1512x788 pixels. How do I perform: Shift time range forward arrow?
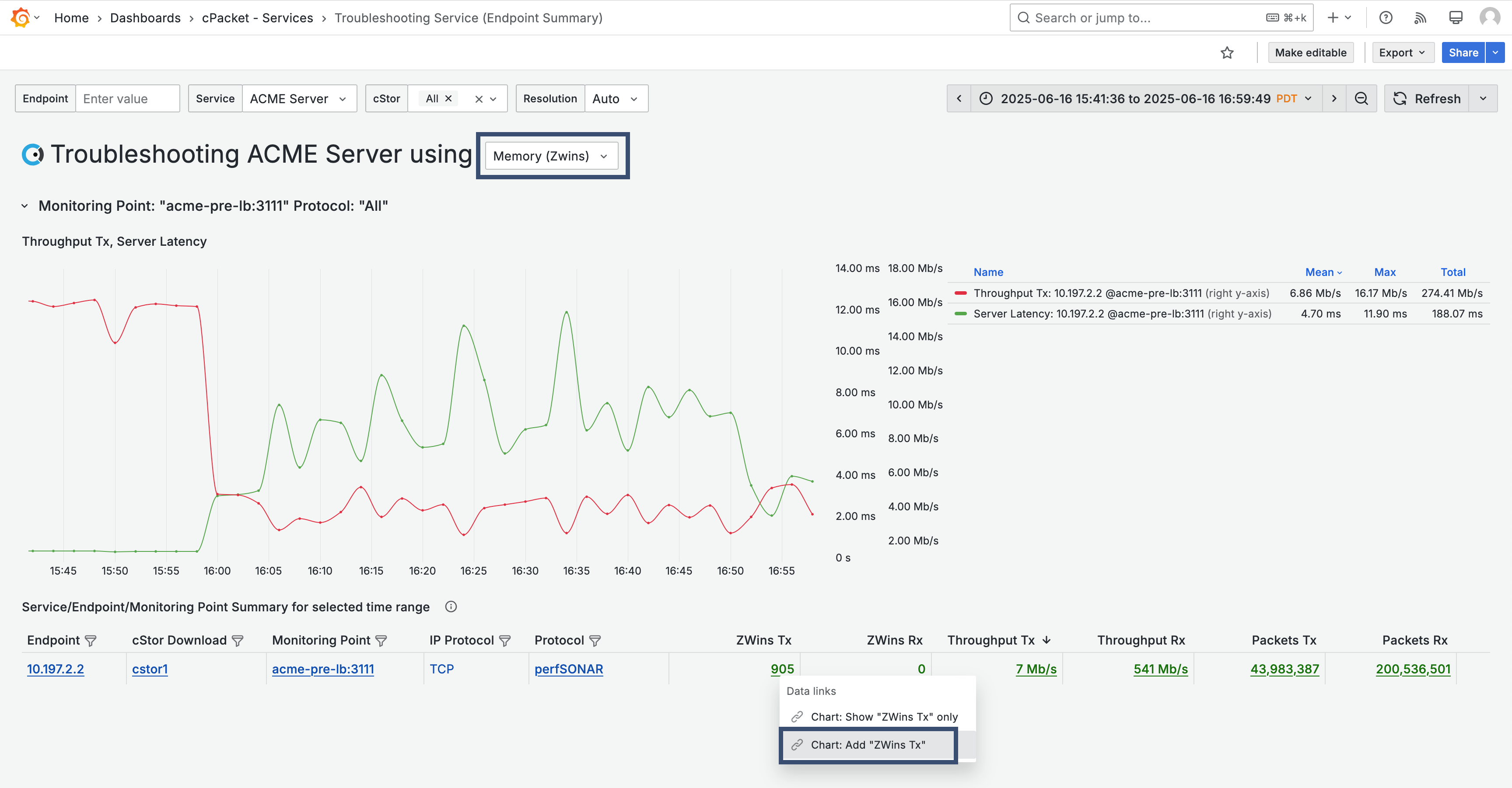click(x=1334, y=98)
